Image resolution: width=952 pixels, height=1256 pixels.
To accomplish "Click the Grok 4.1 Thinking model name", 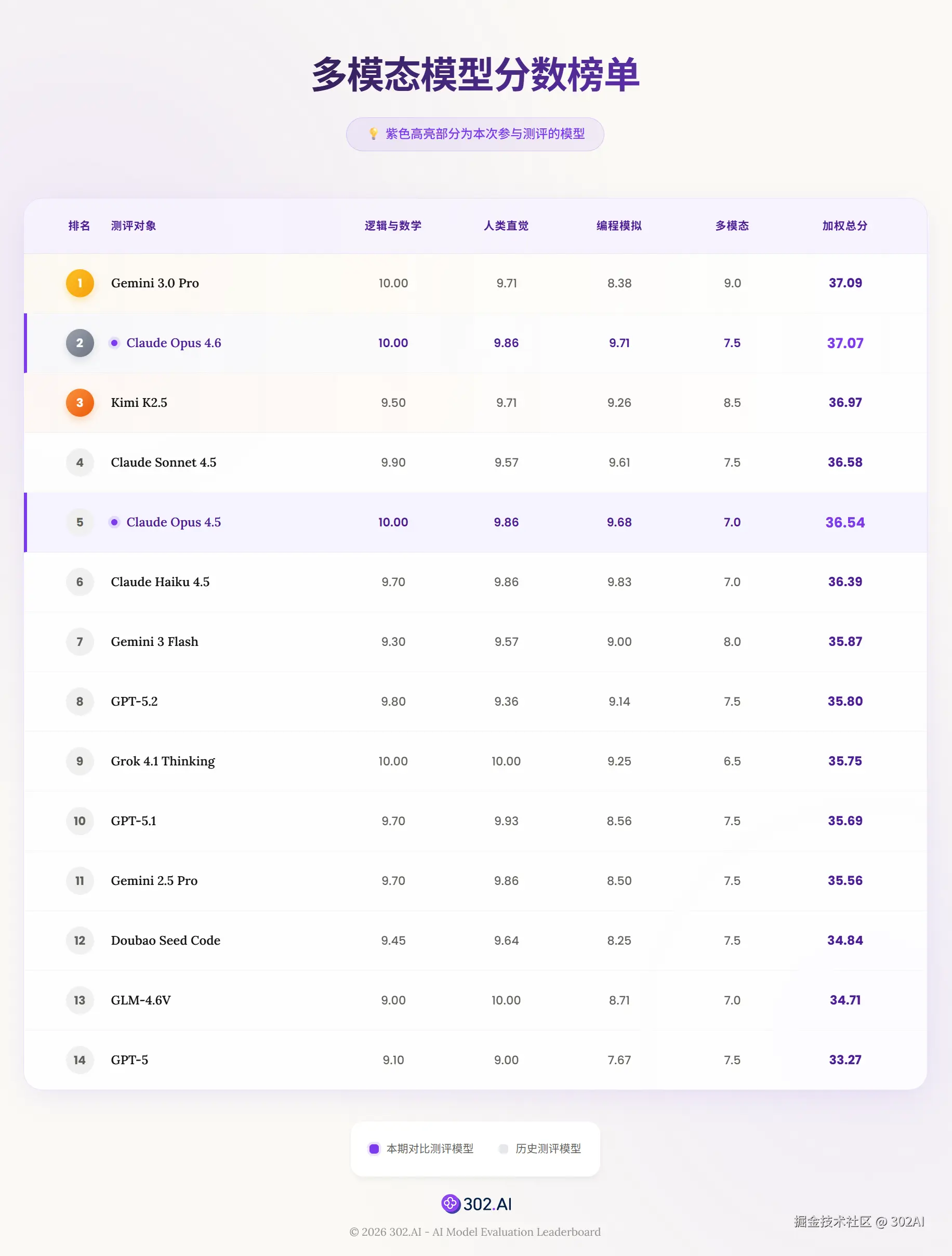I will [163, 761].
